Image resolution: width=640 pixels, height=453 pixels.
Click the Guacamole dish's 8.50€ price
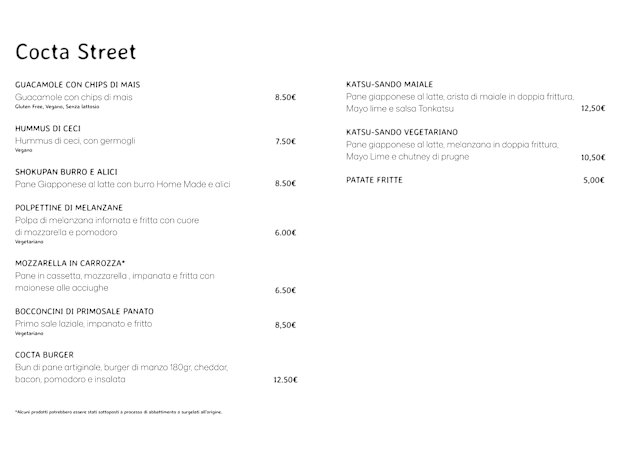[x=285, y=98]
